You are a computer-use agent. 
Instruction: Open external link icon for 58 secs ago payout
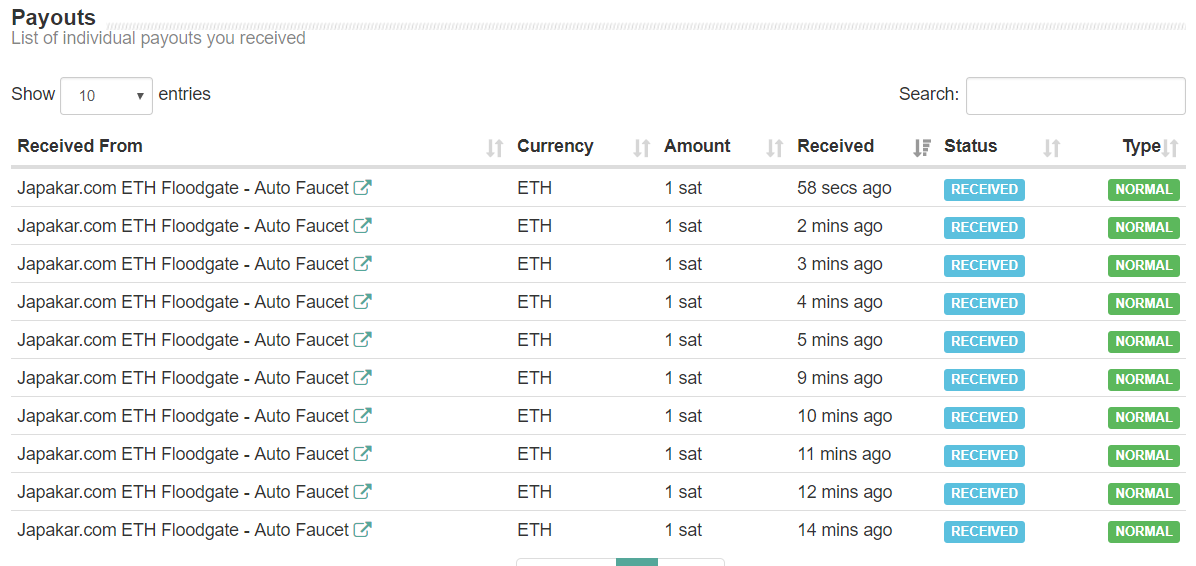[363, 188]
